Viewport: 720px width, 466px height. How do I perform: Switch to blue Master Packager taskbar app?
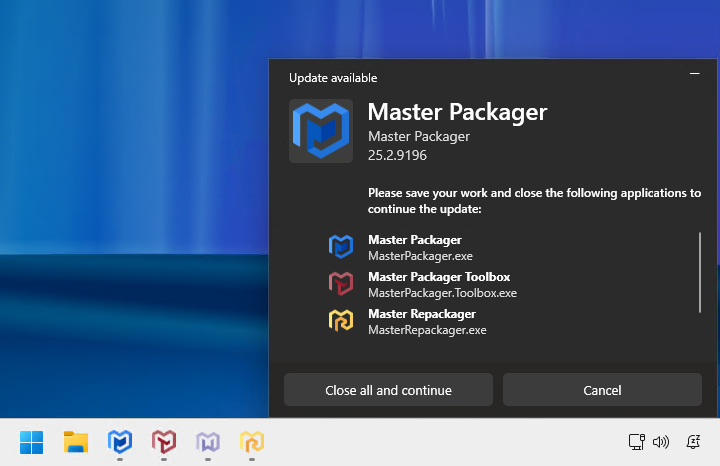coord(120,442)
